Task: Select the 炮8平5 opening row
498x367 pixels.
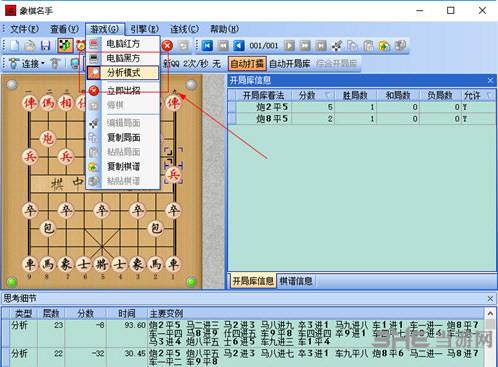Action: (x=362, y=119)
